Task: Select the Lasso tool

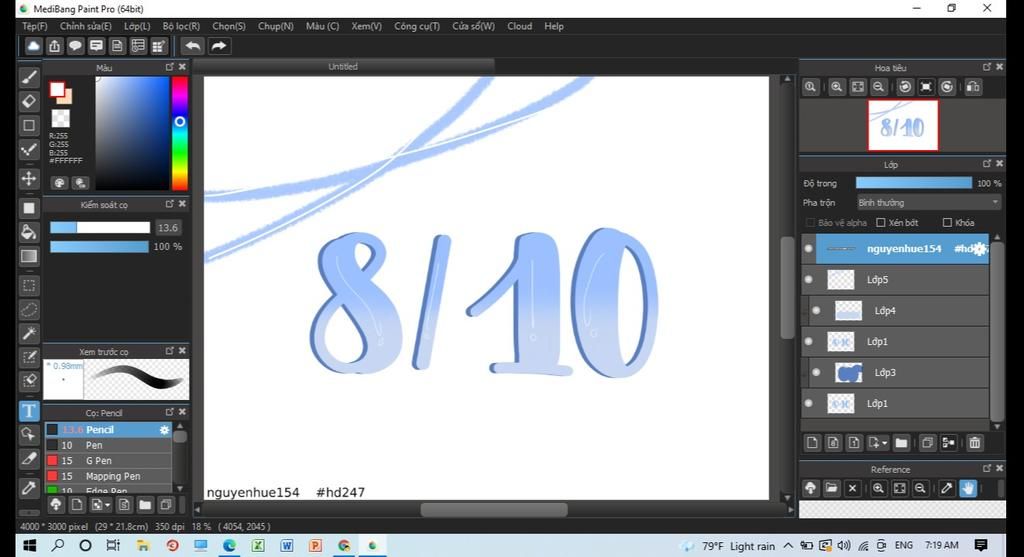Action: [29, 310]
